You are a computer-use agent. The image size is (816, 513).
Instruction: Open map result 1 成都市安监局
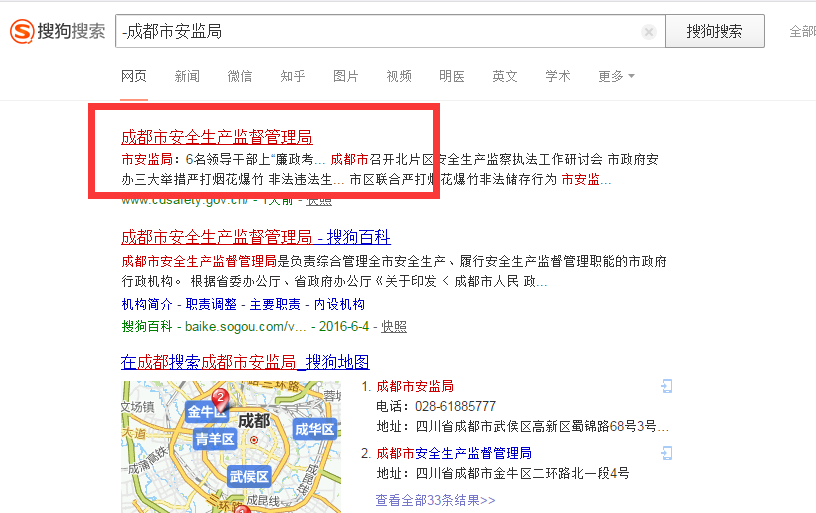415,386
